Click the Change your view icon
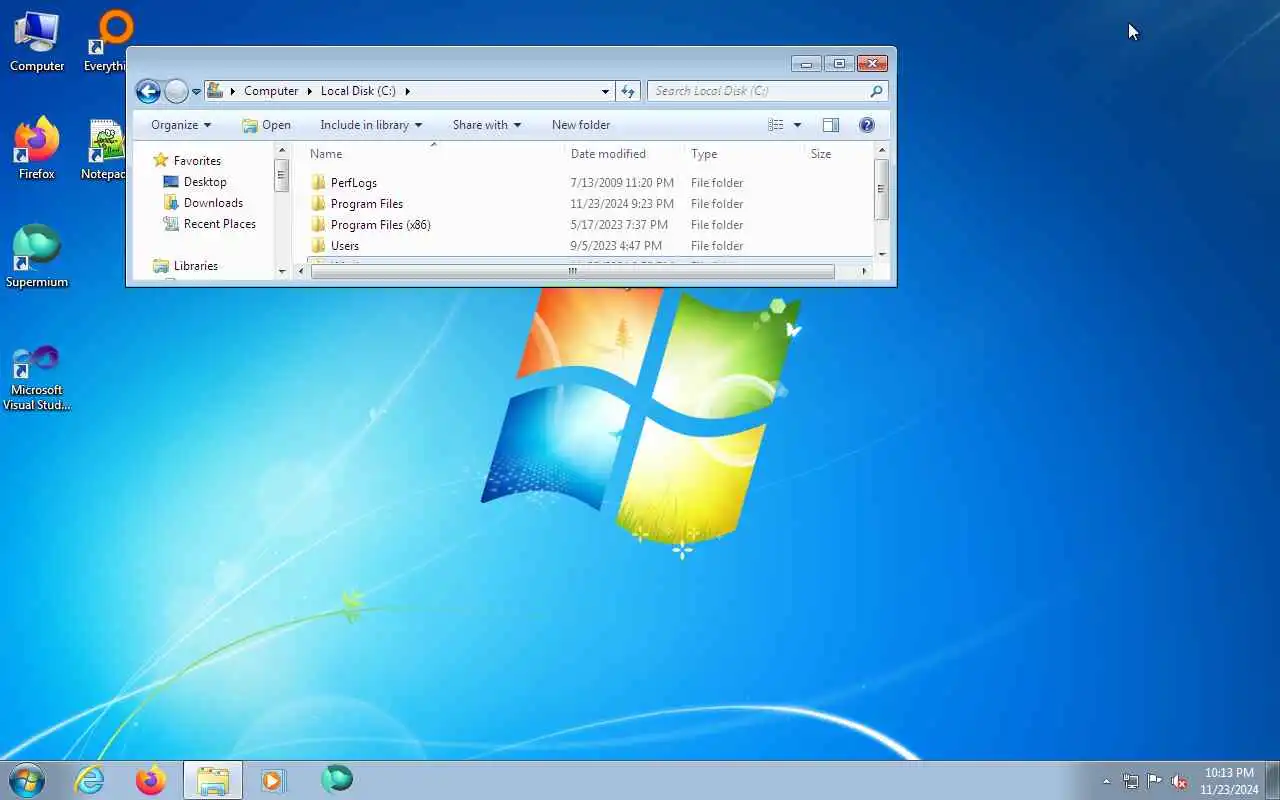 click(x=776, y=125)
